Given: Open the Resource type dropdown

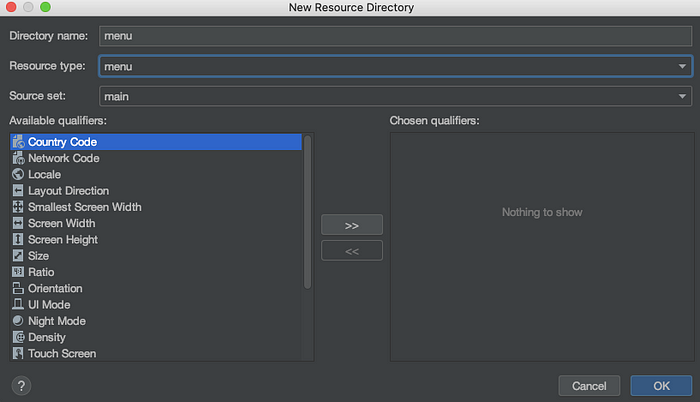Looking at the screenshot, I should point(396,66).
